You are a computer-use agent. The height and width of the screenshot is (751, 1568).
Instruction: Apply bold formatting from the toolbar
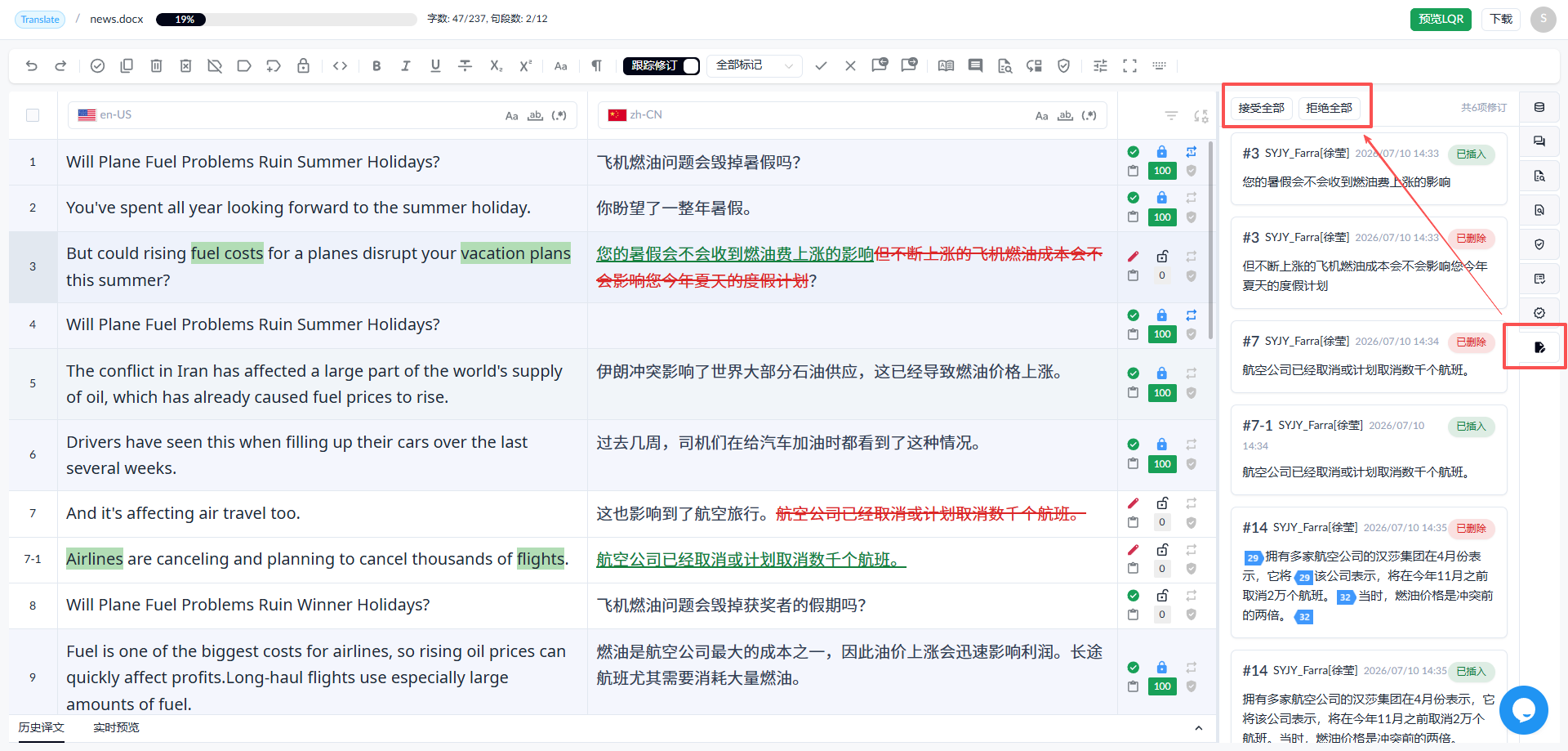[x=376, y=66]
